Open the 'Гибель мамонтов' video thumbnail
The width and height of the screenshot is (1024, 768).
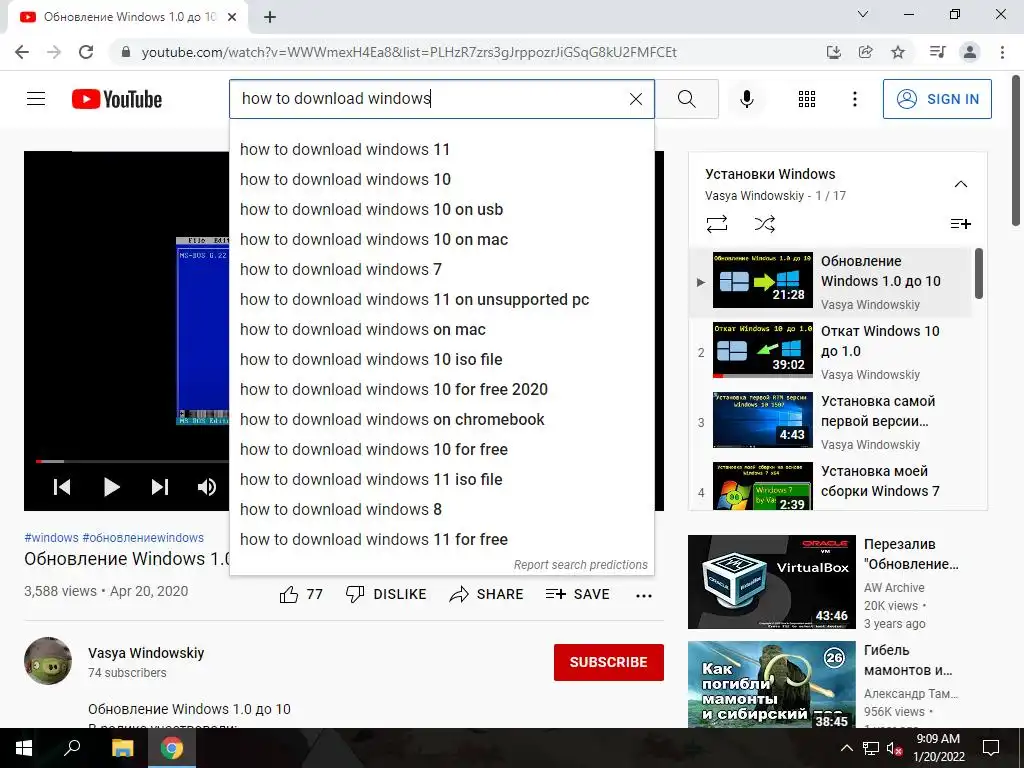[x=771, y=684]
